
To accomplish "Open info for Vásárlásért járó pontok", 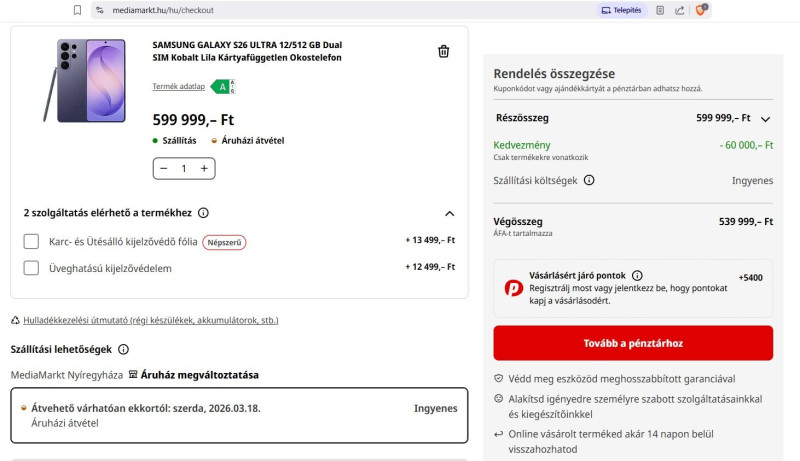I will 637,275.
